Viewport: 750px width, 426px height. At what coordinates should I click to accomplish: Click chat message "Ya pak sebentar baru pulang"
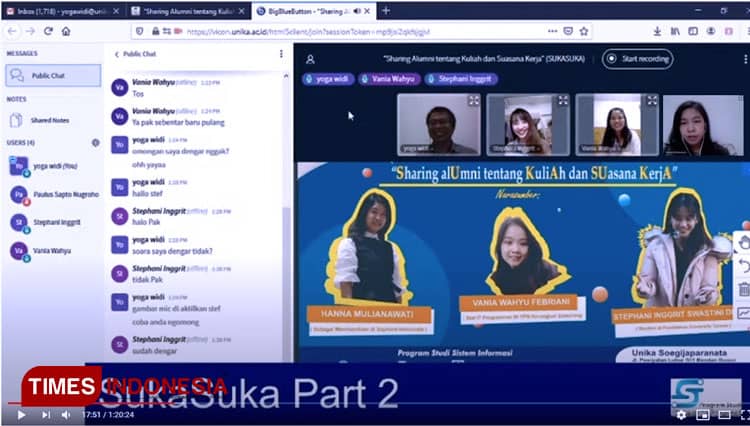point(178,122)
